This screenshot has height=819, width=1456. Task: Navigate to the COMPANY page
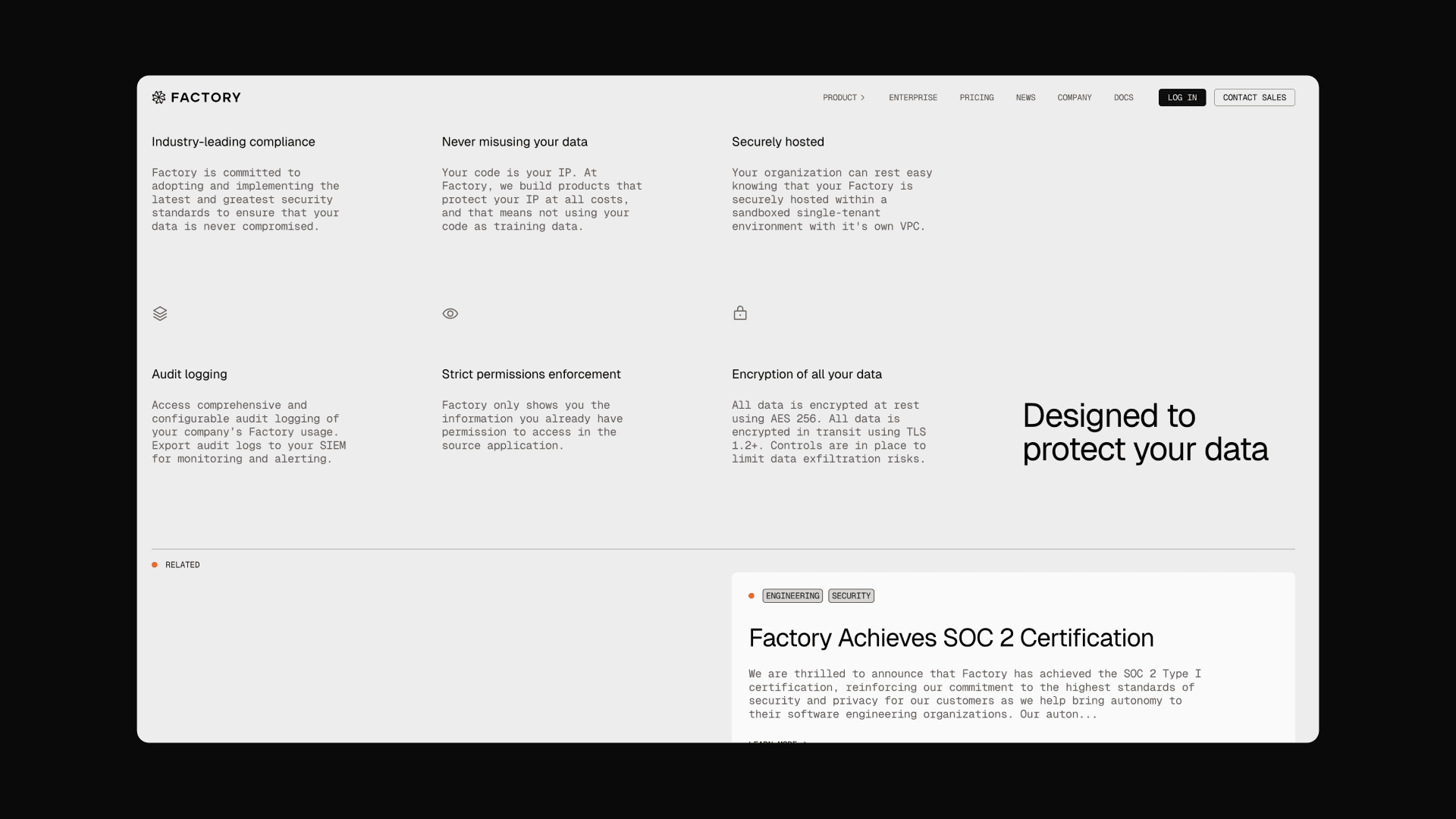point(1075,98)
